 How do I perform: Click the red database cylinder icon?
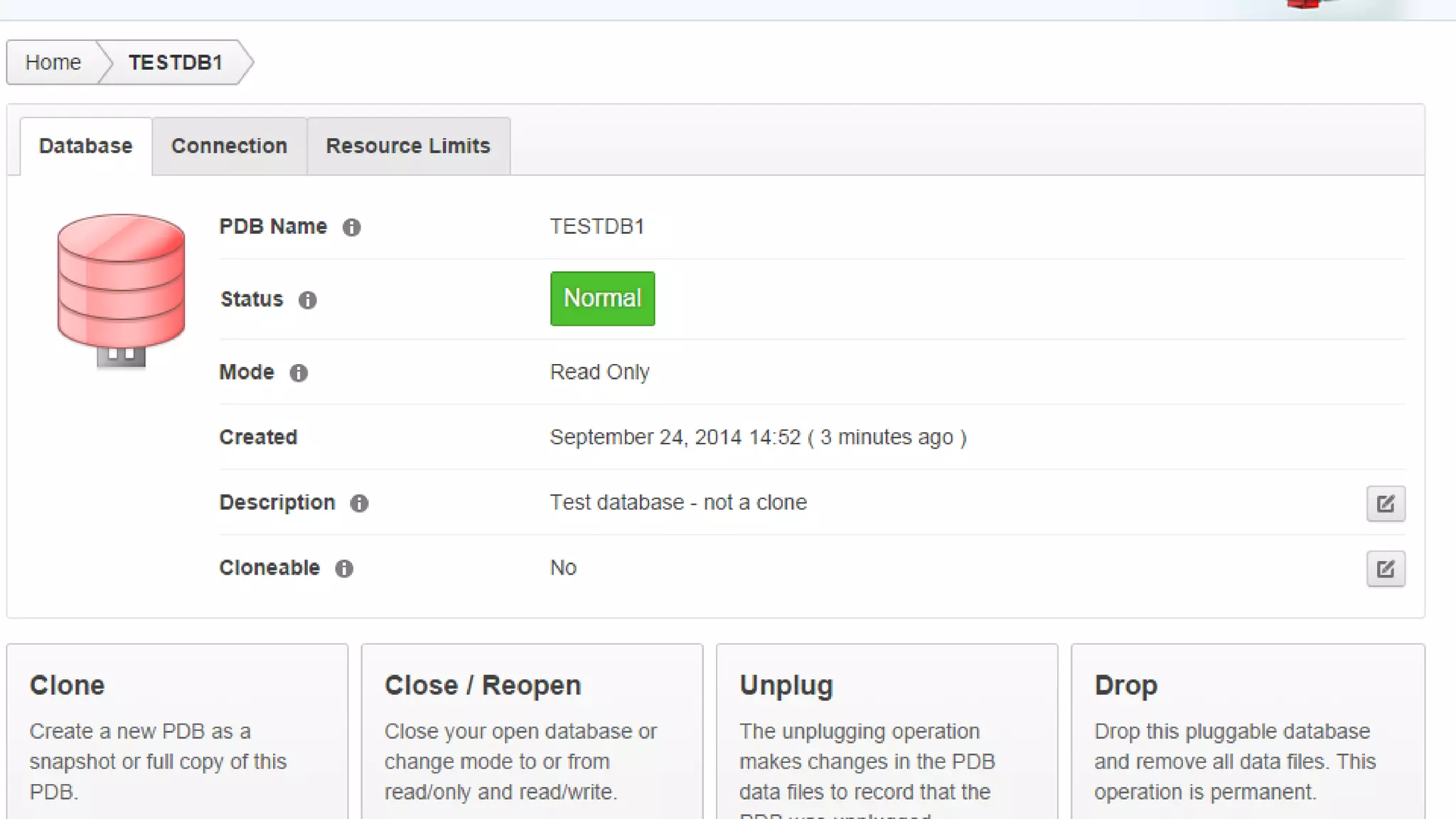tap(121, 289)
